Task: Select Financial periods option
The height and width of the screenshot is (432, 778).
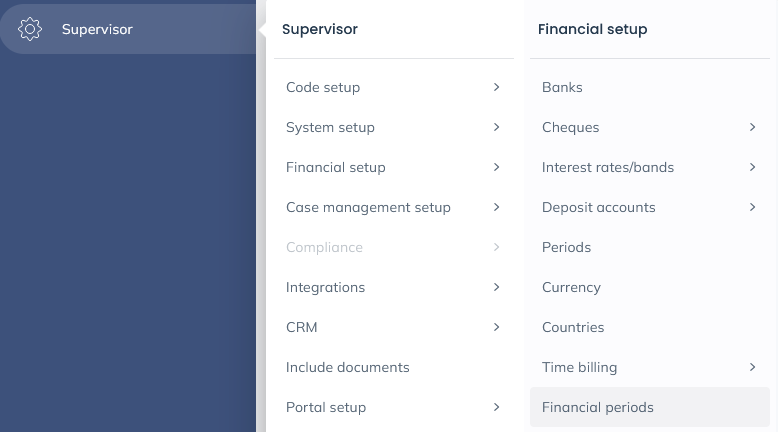Action: (x=598, y=407)
